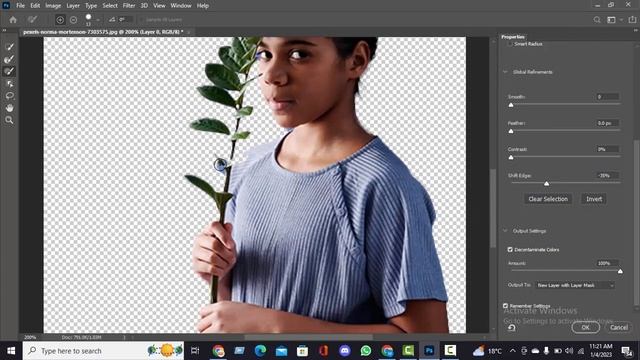Confirm with the OK button

point(585,327)
